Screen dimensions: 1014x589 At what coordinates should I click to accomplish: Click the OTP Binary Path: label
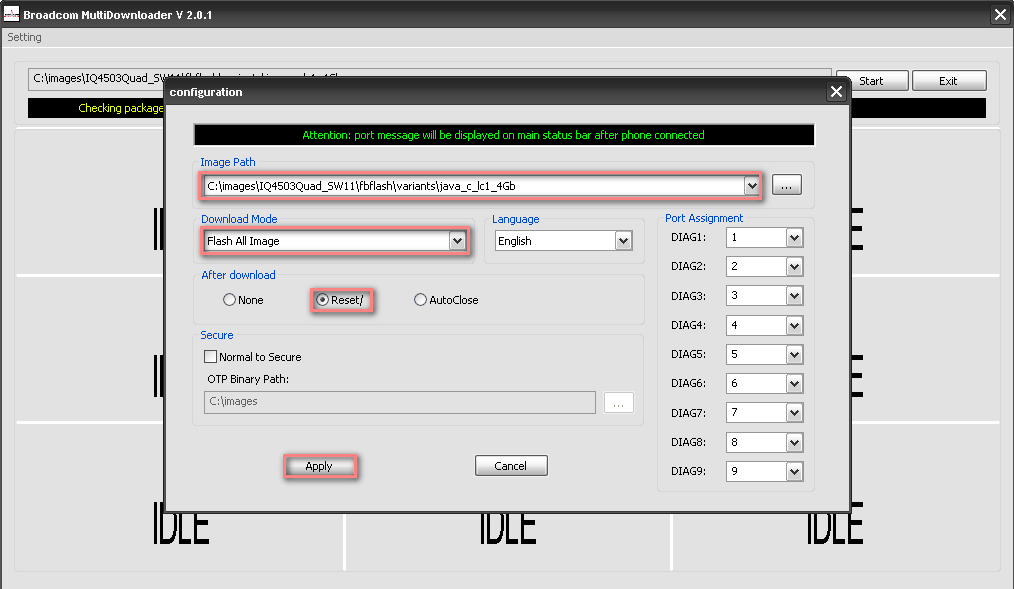(x=248, y=379)
